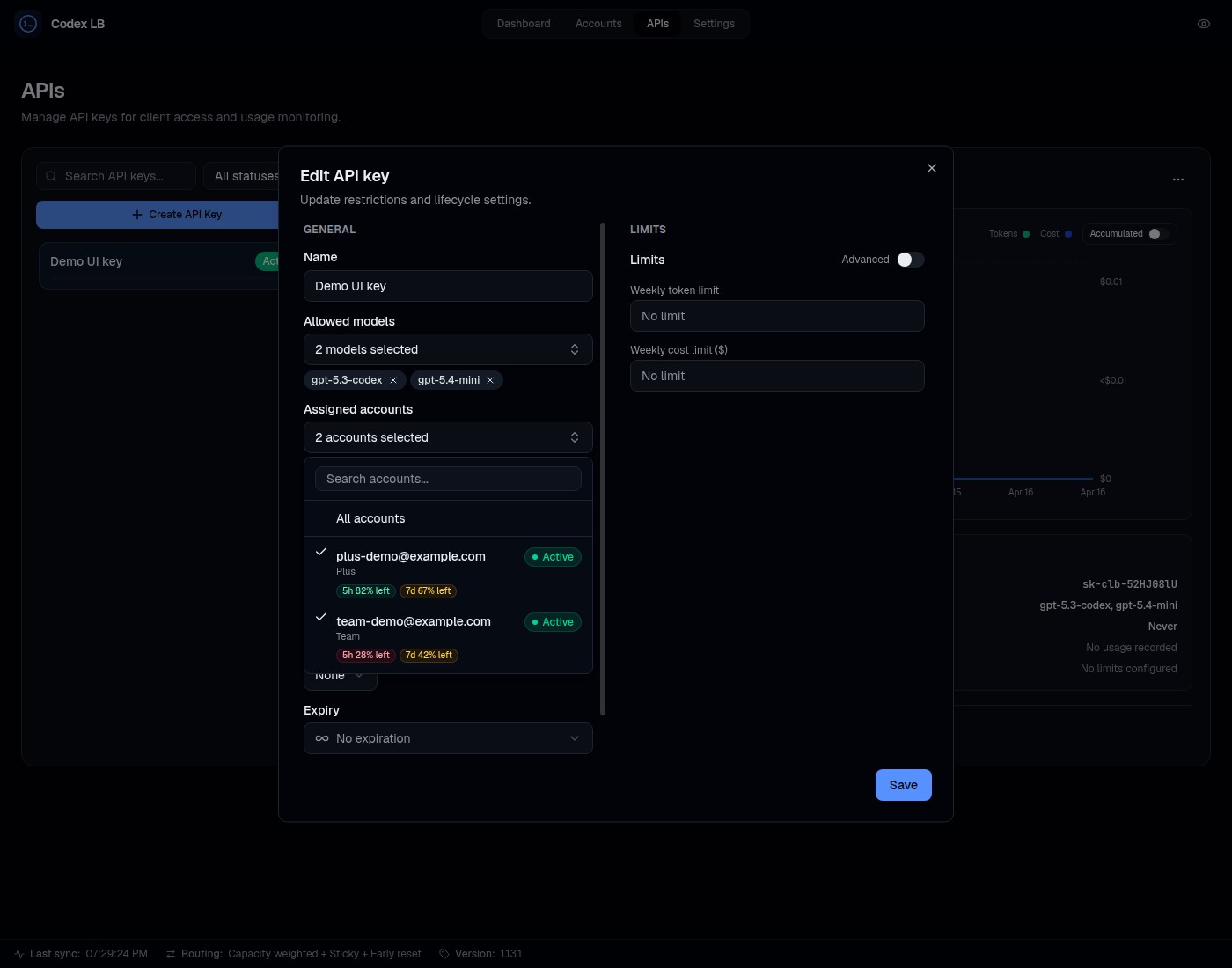
Task: Click the Weekly cost limit field
Action: 777,376
